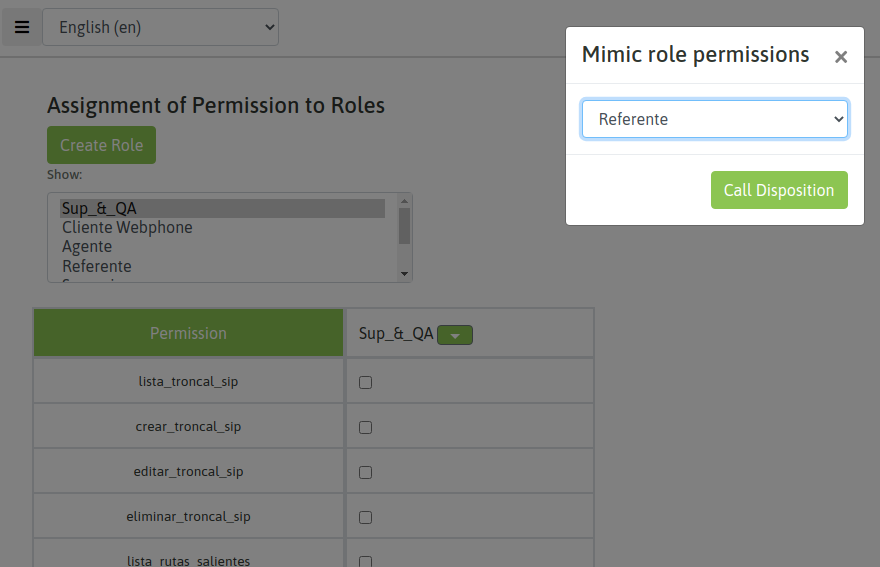Click the crear_troncal_sip permission name
The height and width of the screenshot is (567, 880).
[188, 427]
